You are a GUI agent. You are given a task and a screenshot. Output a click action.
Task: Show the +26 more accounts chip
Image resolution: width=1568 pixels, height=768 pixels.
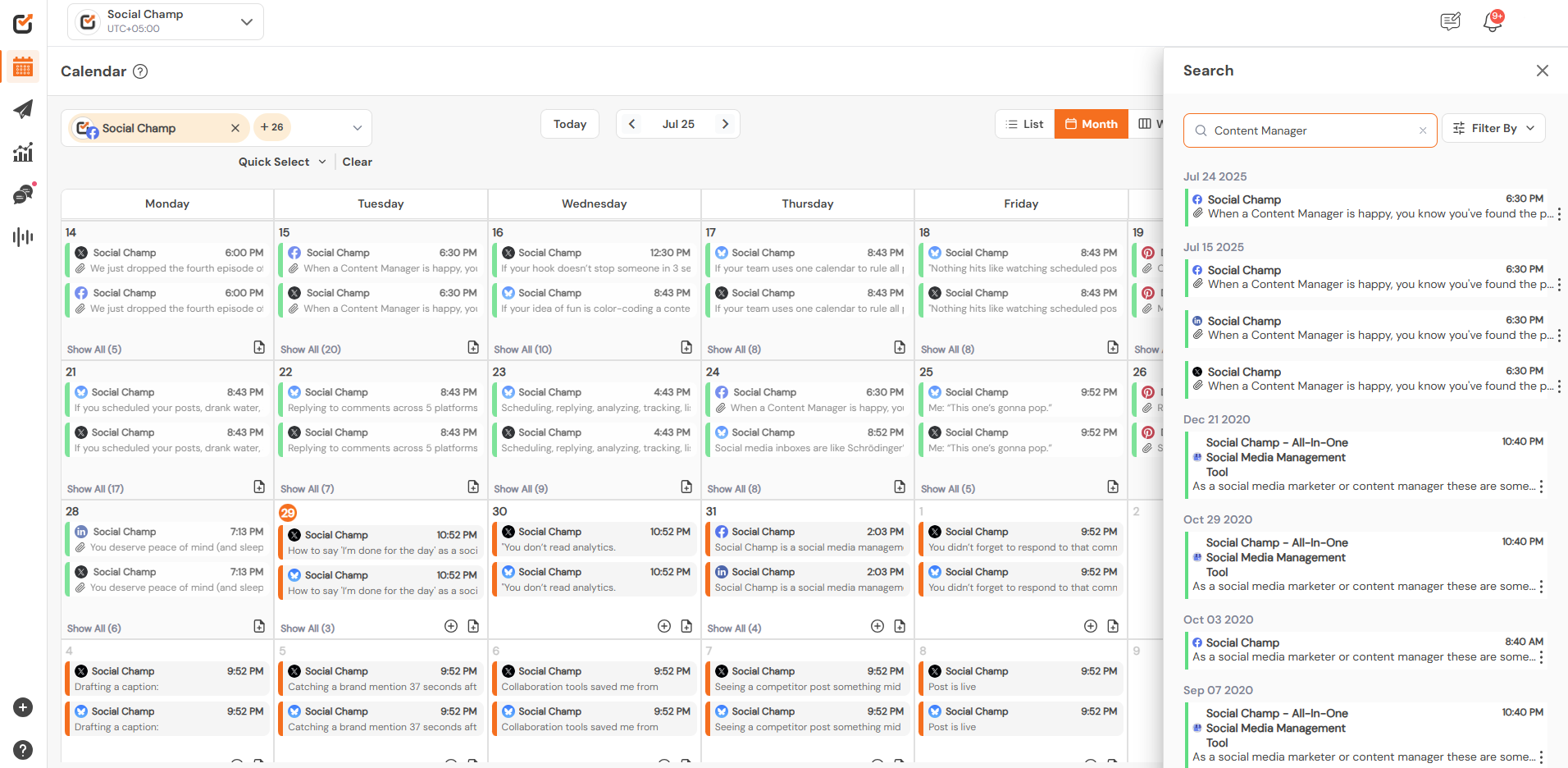(x=272, y=127)
